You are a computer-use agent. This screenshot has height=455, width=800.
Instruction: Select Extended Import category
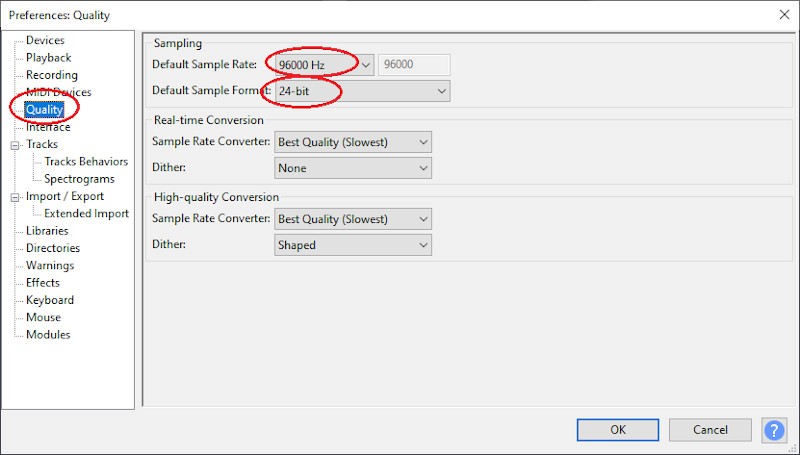86,214
